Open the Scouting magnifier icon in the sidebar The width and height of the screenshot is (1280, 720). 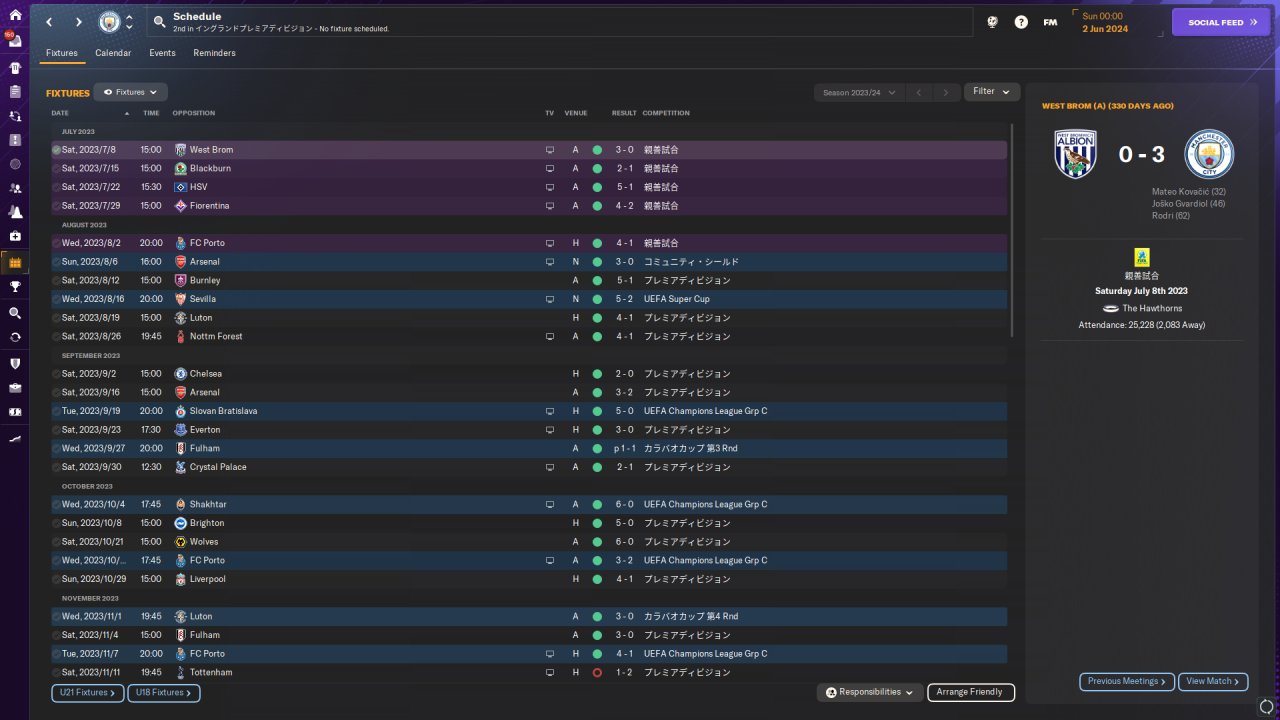click(x=14, y=313)
